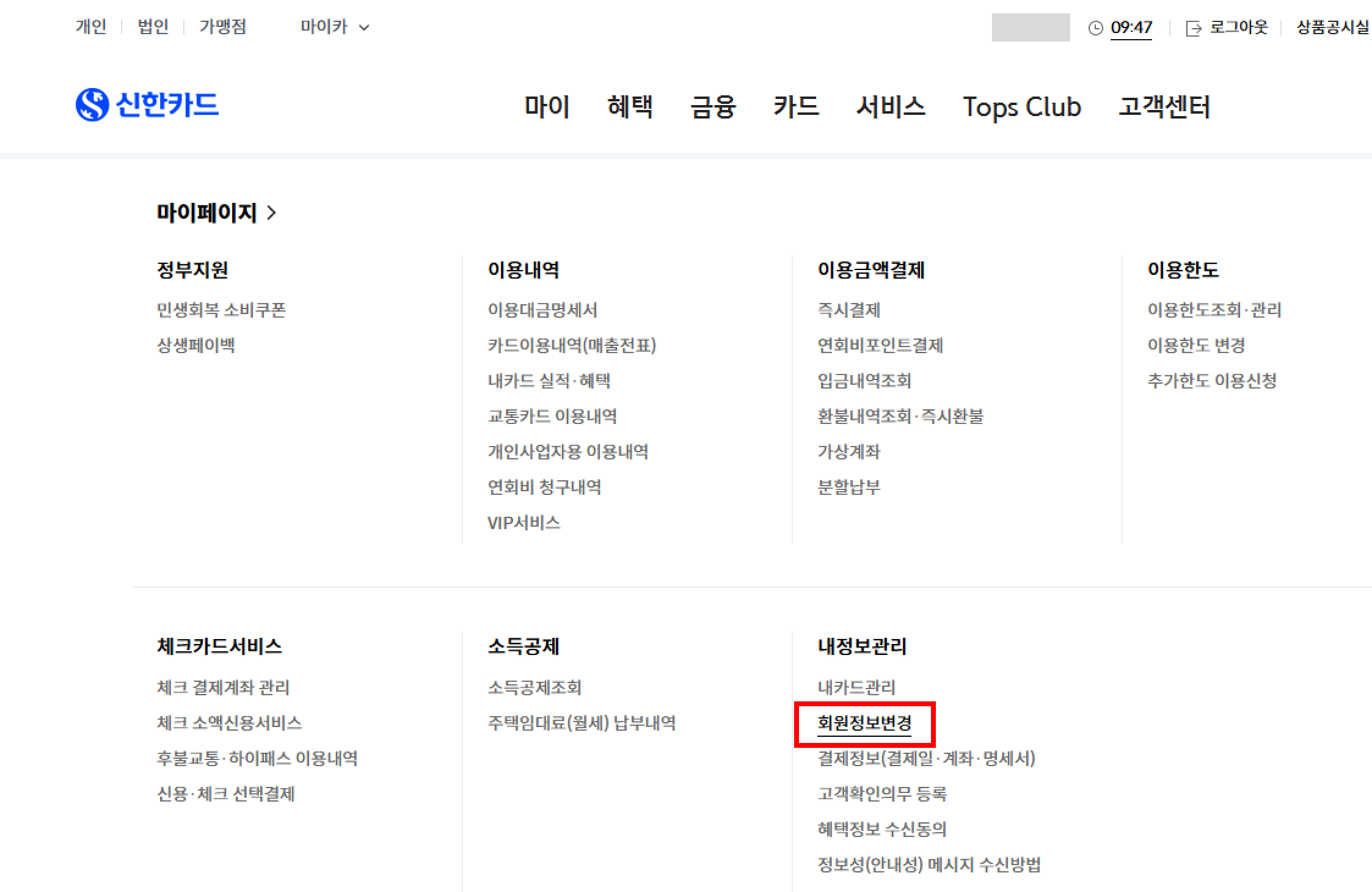1372x892 pixels.
Task: Open 이용한도 변경 link
Action: (x=1196, y=345)
